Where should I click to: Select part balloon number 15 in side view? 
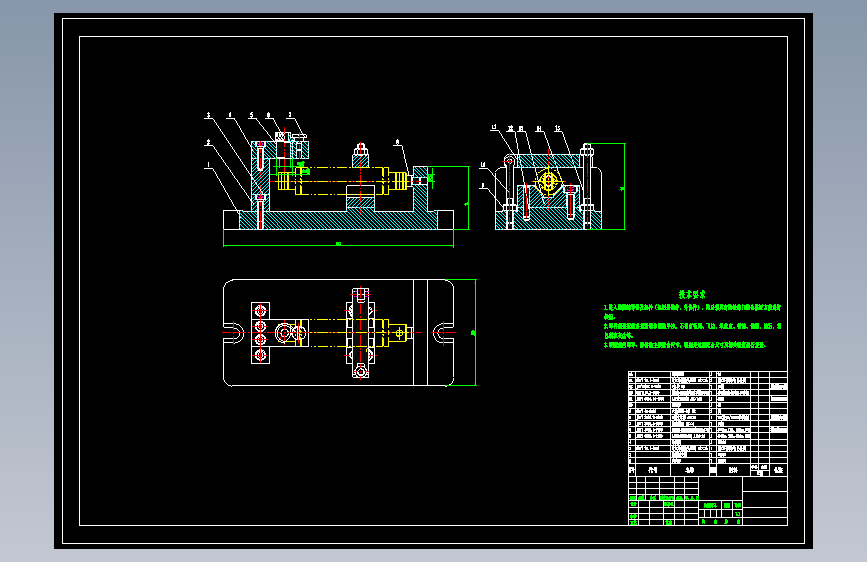pyautogui.click(x=557, y=128)
